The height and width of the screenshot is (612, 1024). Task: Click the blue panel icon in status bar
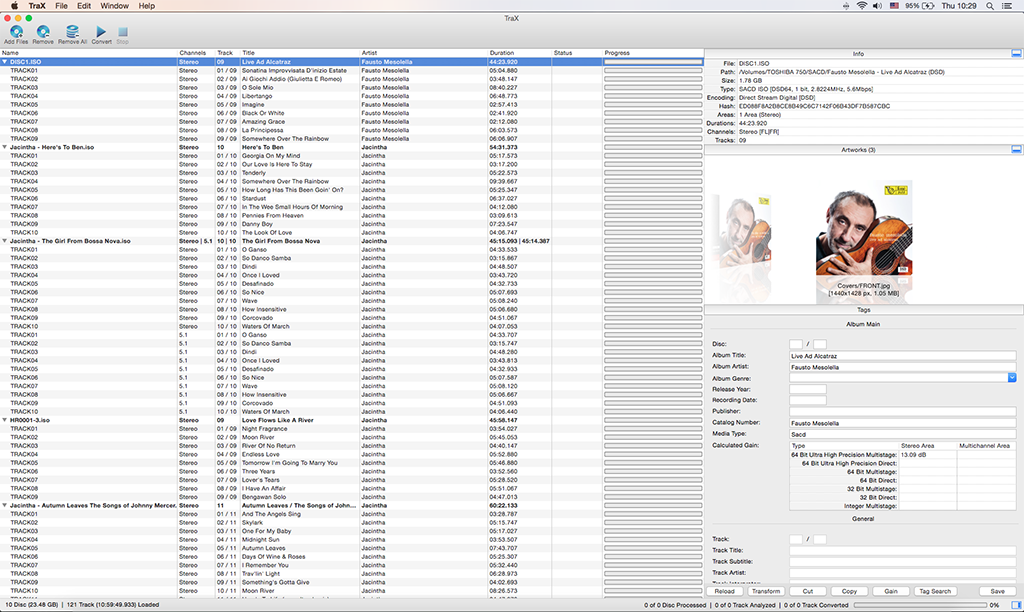(1016, 605)
